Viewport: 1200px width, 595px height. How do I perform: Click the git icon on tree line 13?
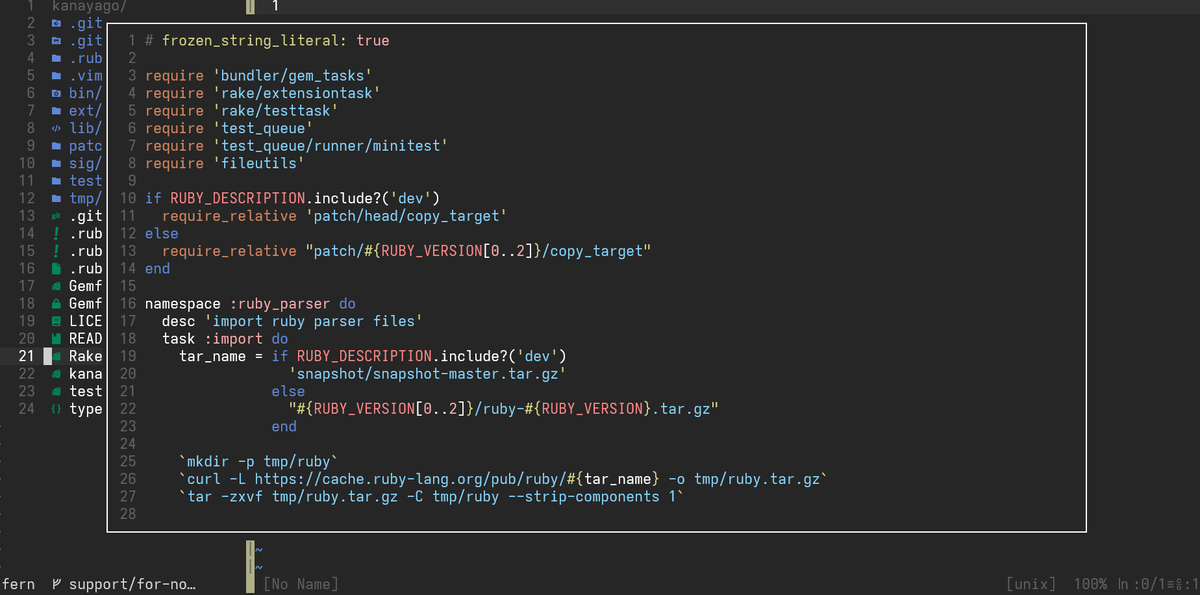click(57, 216)
